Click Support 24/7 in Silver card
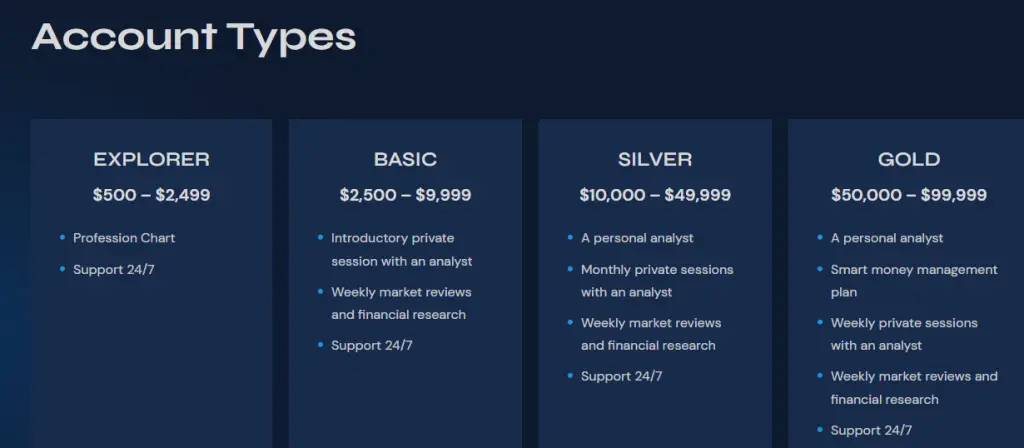Screen dimensions: 1024x448 [622, 376]
